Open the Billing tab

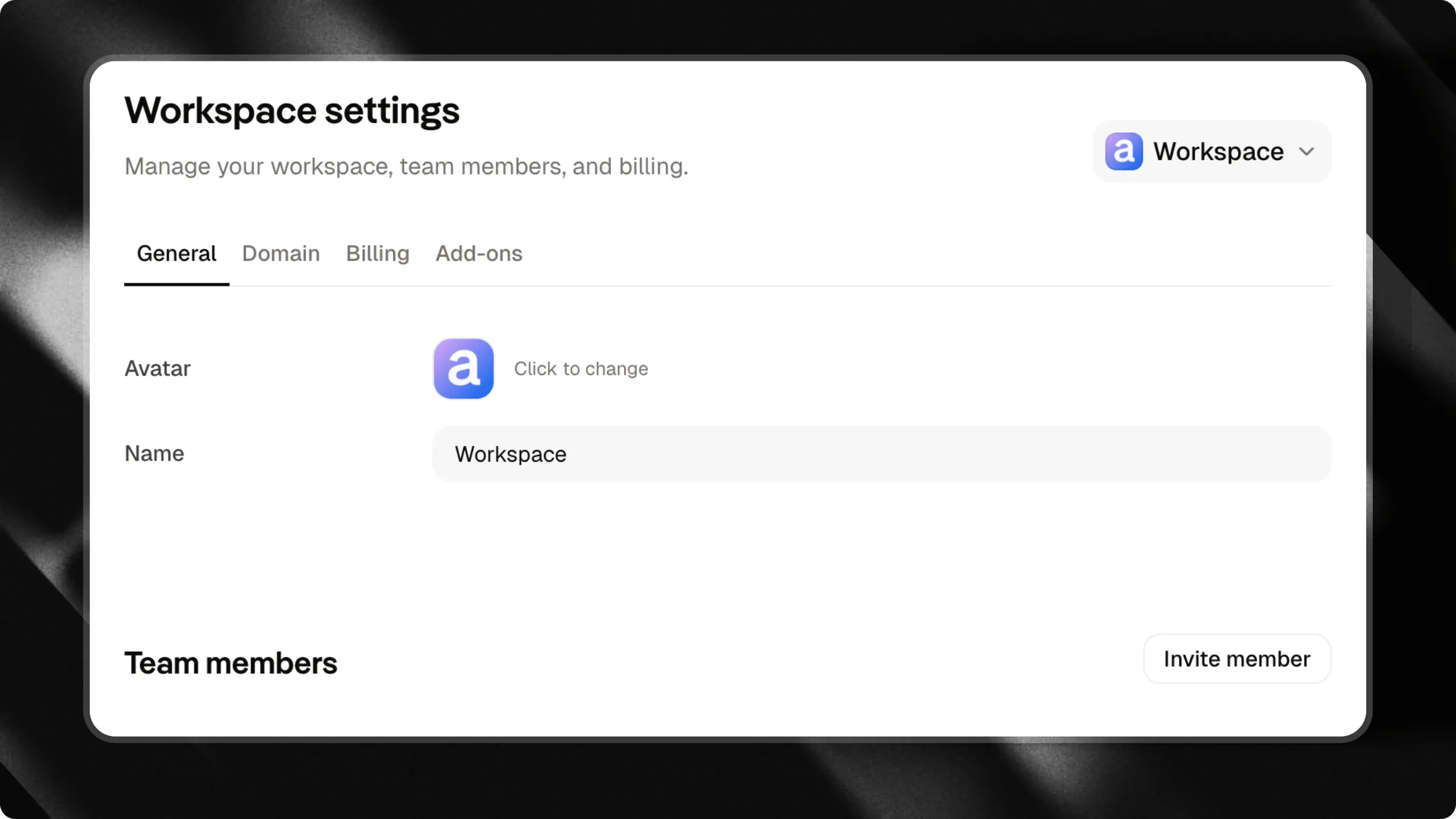click(378, 254)
